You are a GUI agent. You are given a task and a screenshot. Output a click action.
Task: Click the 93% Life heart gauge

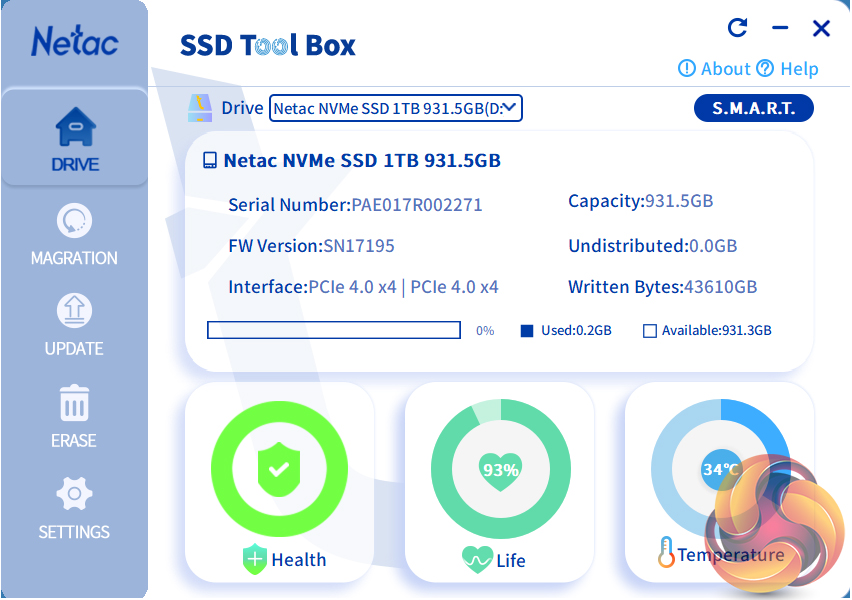pos(500,468)
